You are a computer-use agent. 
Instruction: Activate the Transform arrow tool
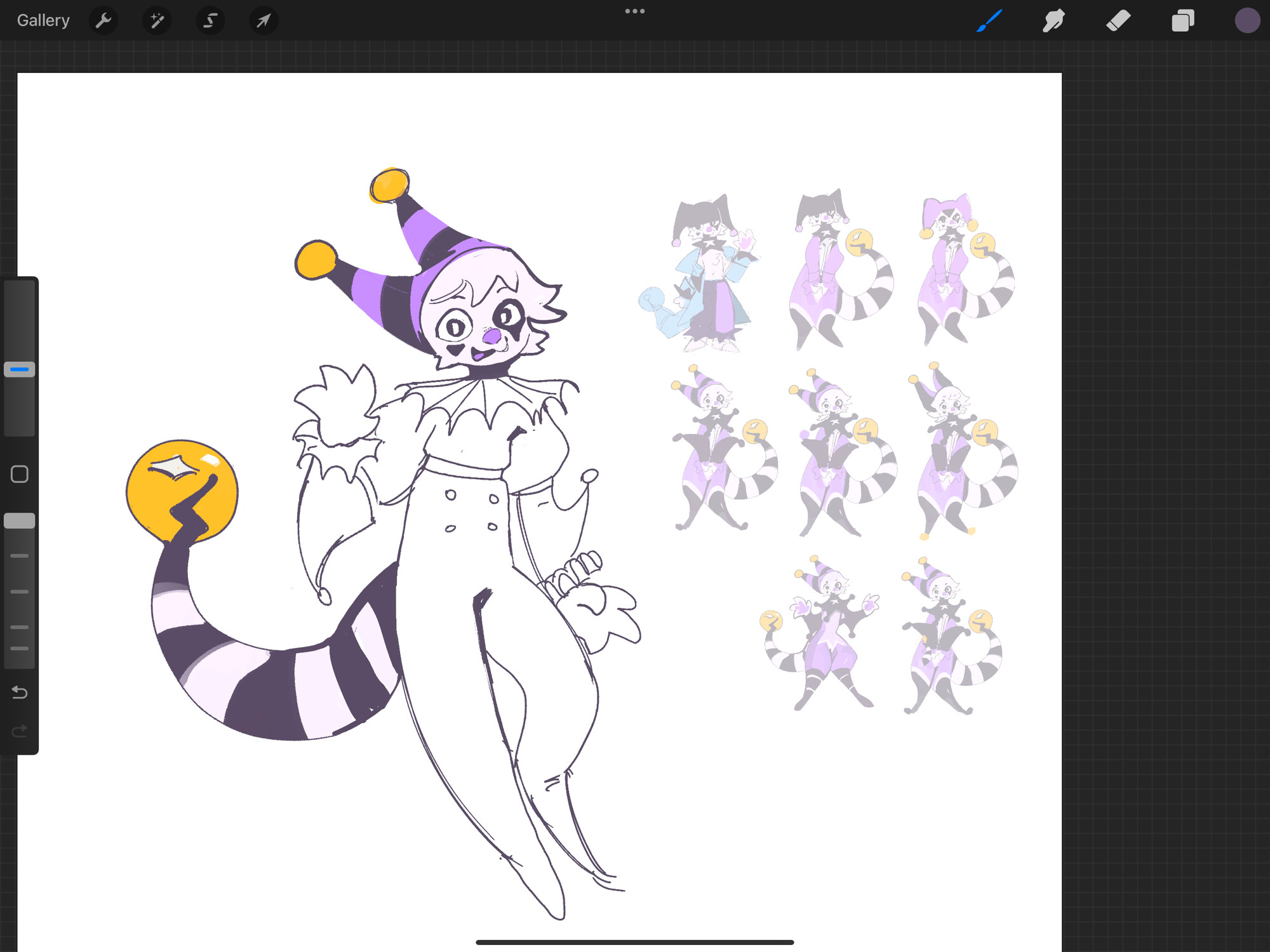[x=264, y=21]
